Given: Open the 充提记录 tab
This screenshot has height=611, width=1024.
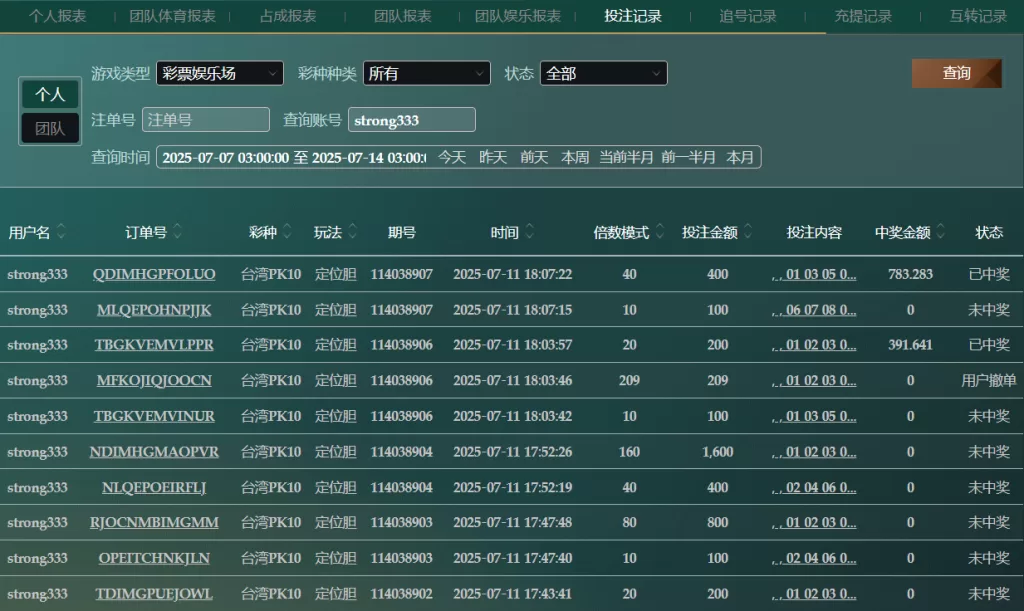Looking at the screenshot, I should click(863, 16).
